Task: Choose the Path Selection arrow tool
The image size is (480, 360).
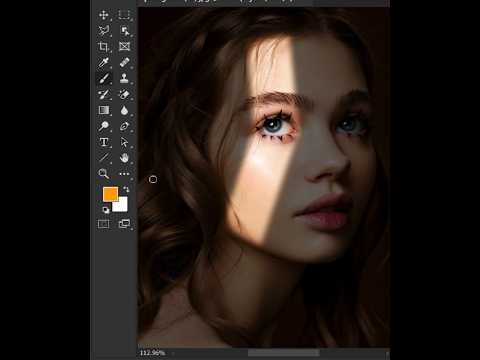Action: click(124, 142)
